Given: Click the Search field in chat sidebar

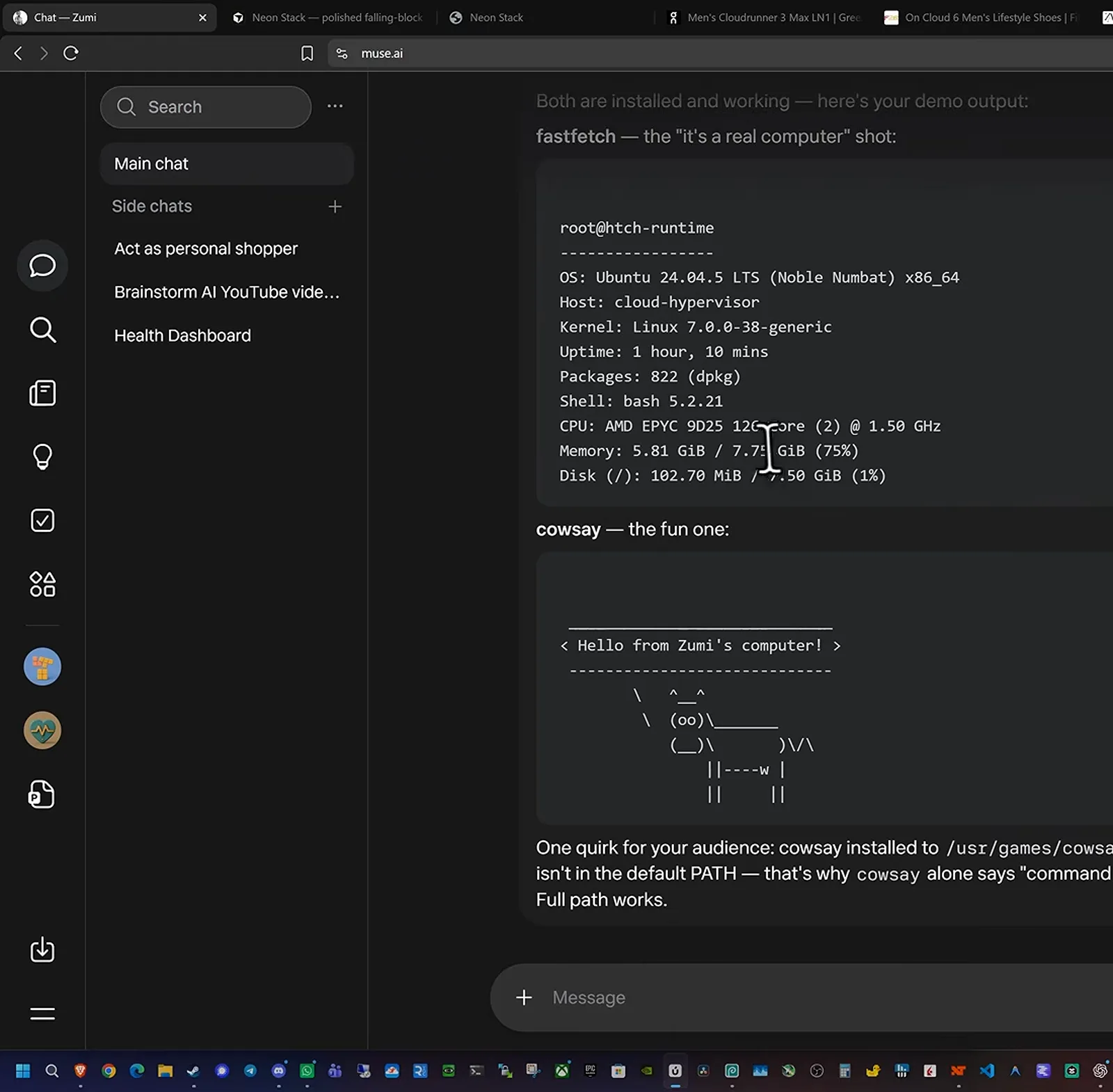Looking at the screenshot, I should [206, 107].
